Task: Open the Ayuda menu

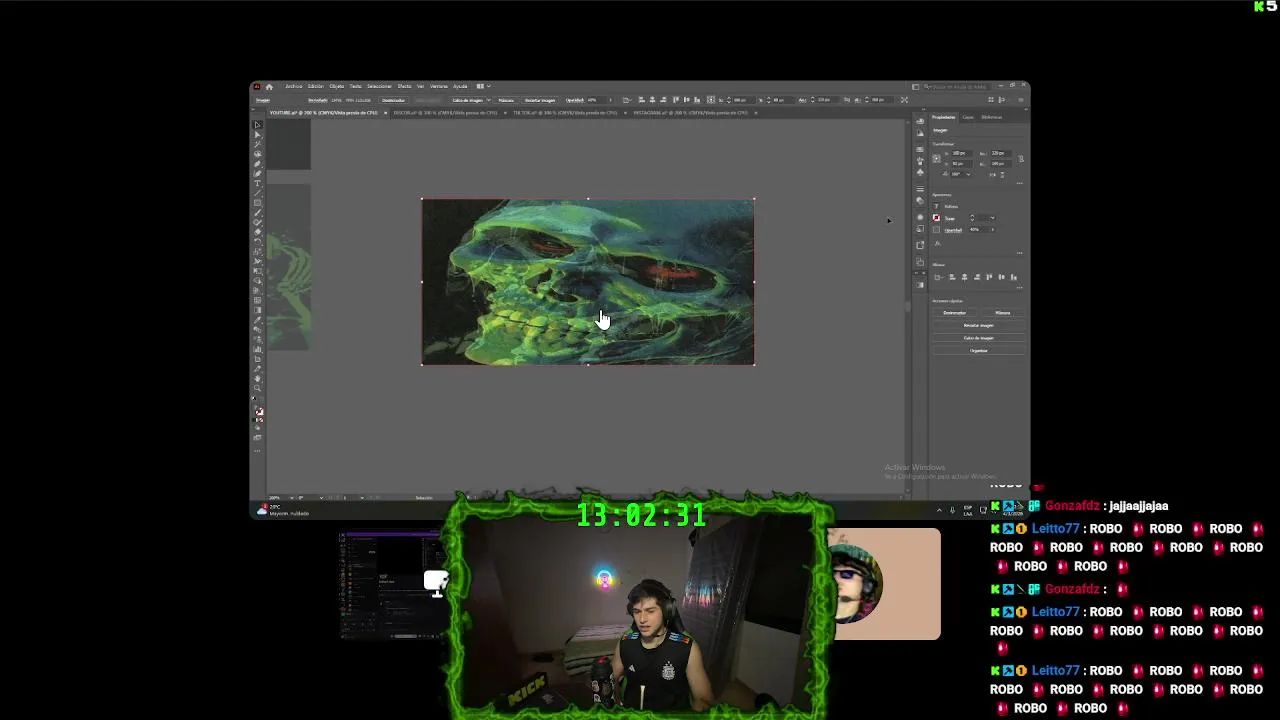Action: point(460,86)
